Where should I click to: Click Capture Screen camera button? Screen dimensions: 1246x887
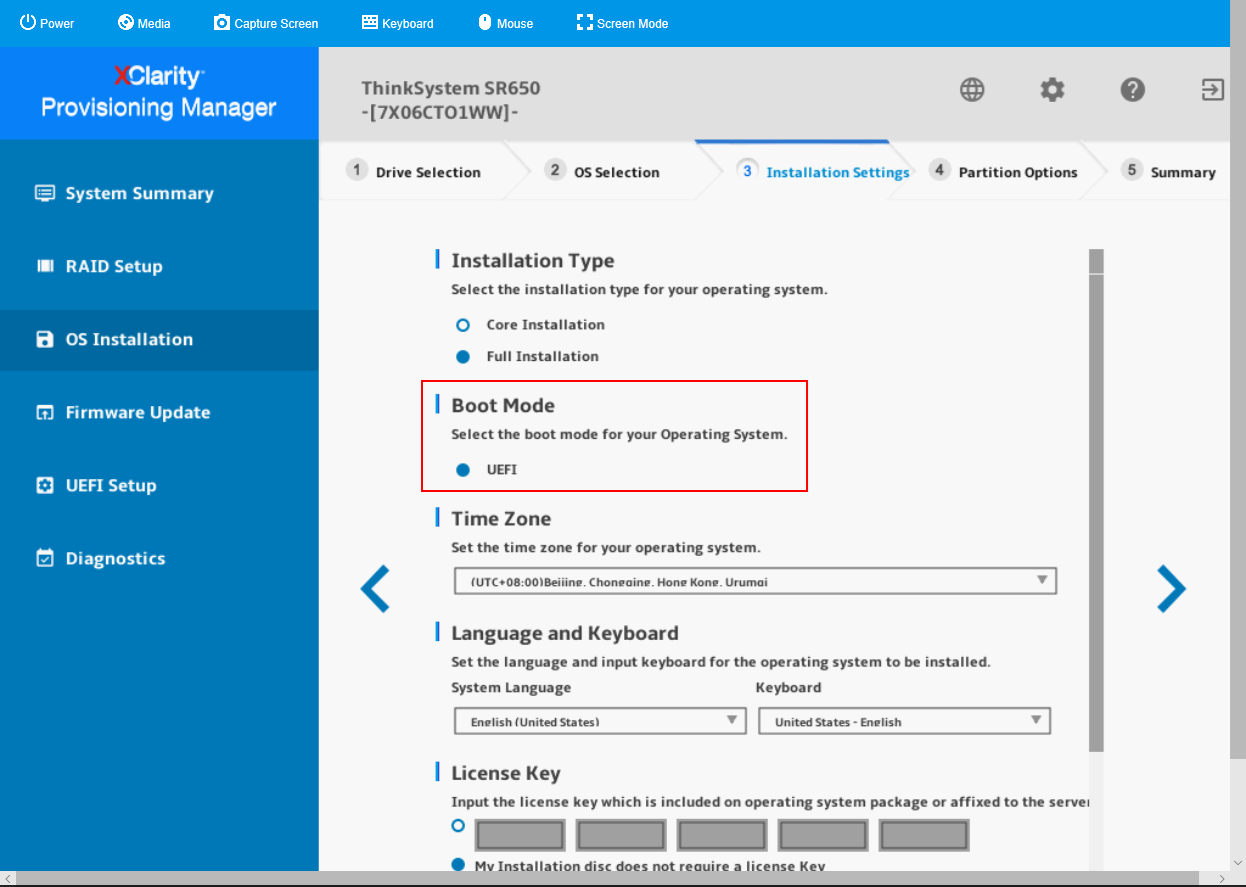coord(266,23)
